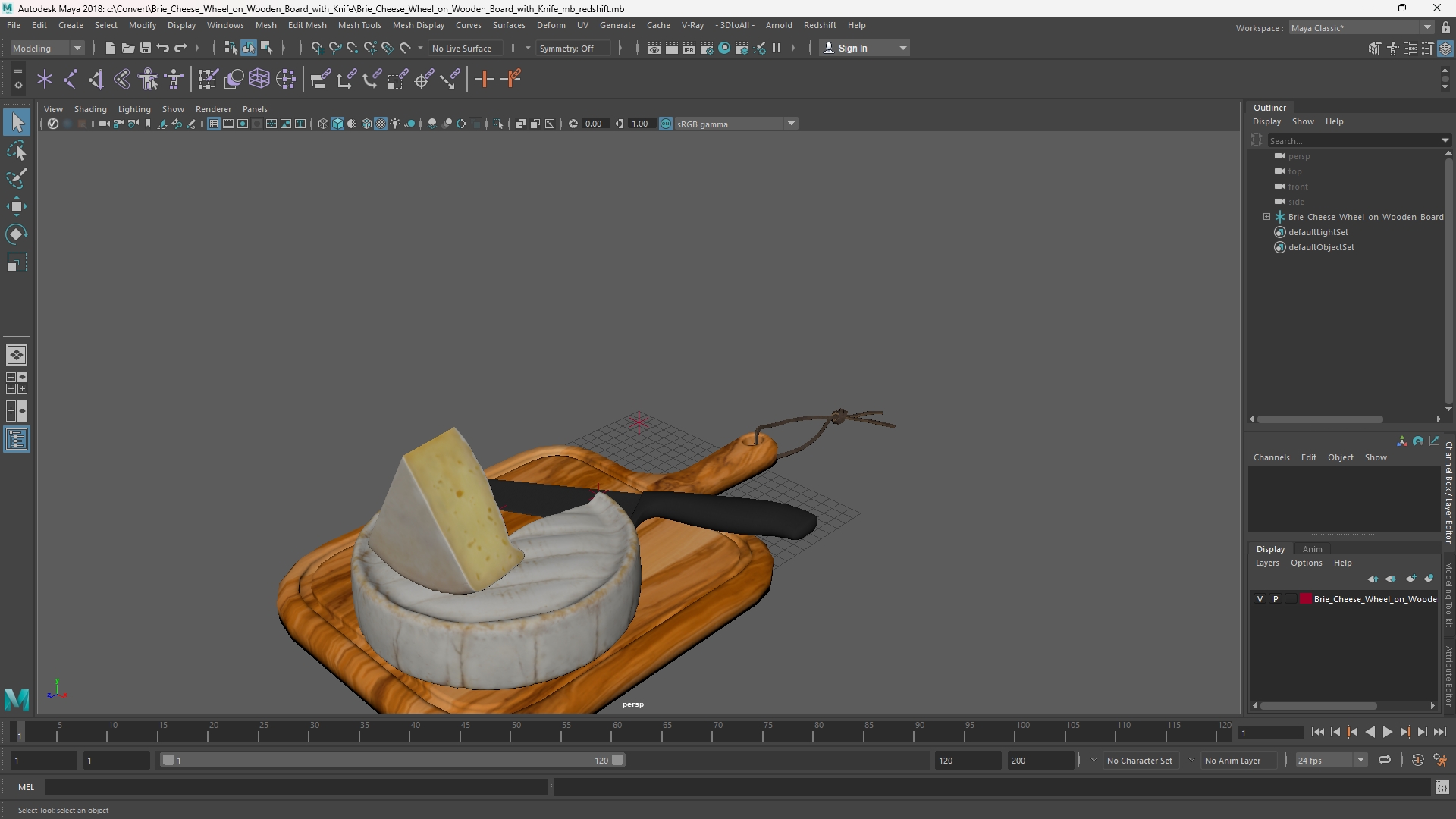The image size is (1456, 819).
Task: Click the New Scene icon
Action: pyautogui.click(x=110, y=48)
